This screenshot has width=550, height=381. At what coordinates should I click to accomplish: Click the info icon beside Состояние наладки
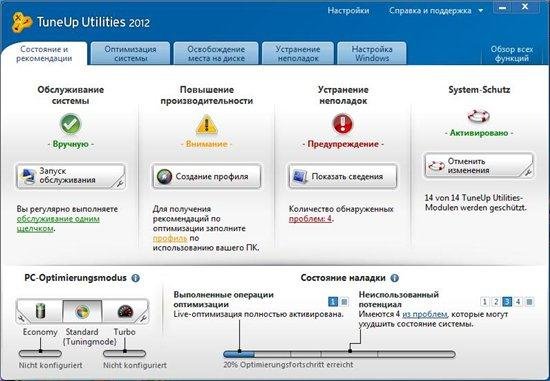pyautogui.click(x=395, y=278)
